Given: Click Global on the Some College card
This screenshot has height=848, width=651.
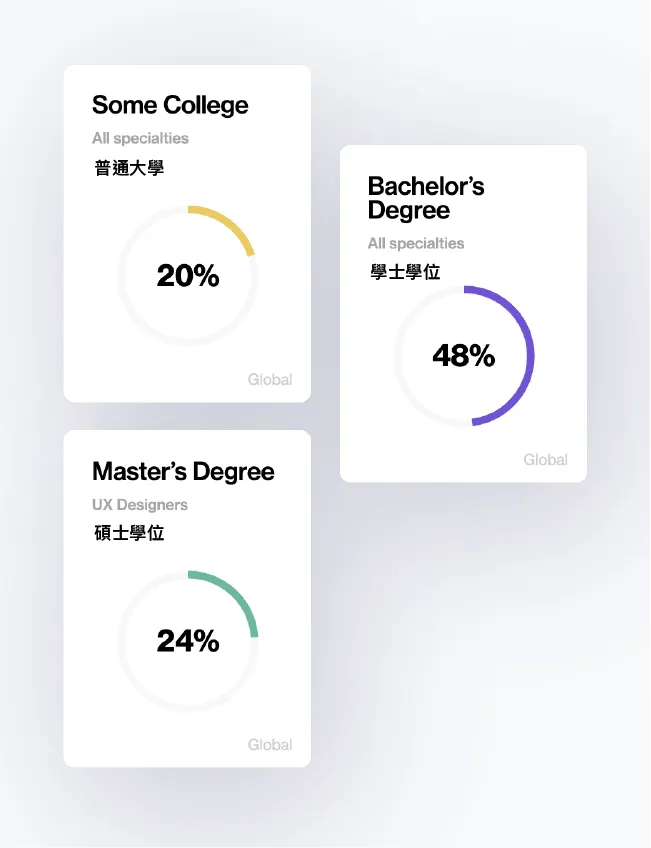Looking at the screenshot, I should [270, 380].
